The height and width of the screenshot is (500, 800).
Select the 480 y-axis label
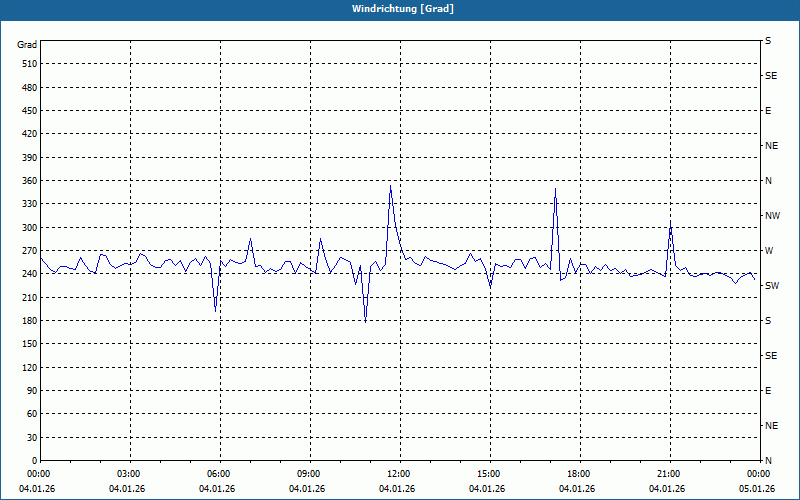click(x=30, y=87)
